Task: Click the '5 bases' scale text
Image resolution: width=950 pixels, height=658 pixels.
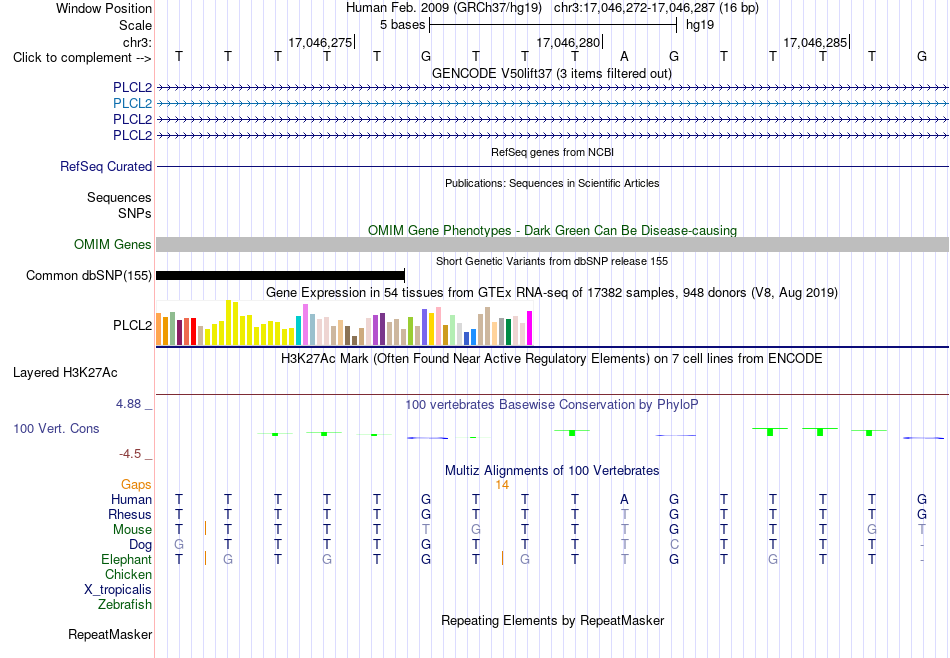Action: pos(402,25)
